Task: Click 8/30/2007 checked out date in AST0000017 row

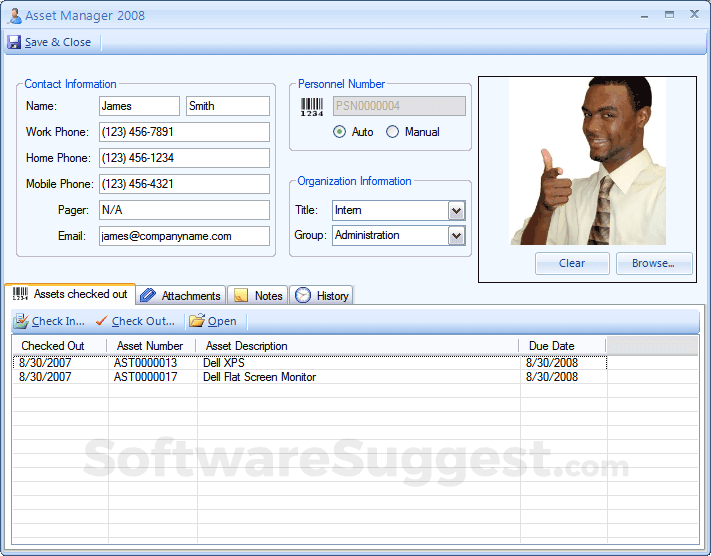Action: click(x=60, y=377)
